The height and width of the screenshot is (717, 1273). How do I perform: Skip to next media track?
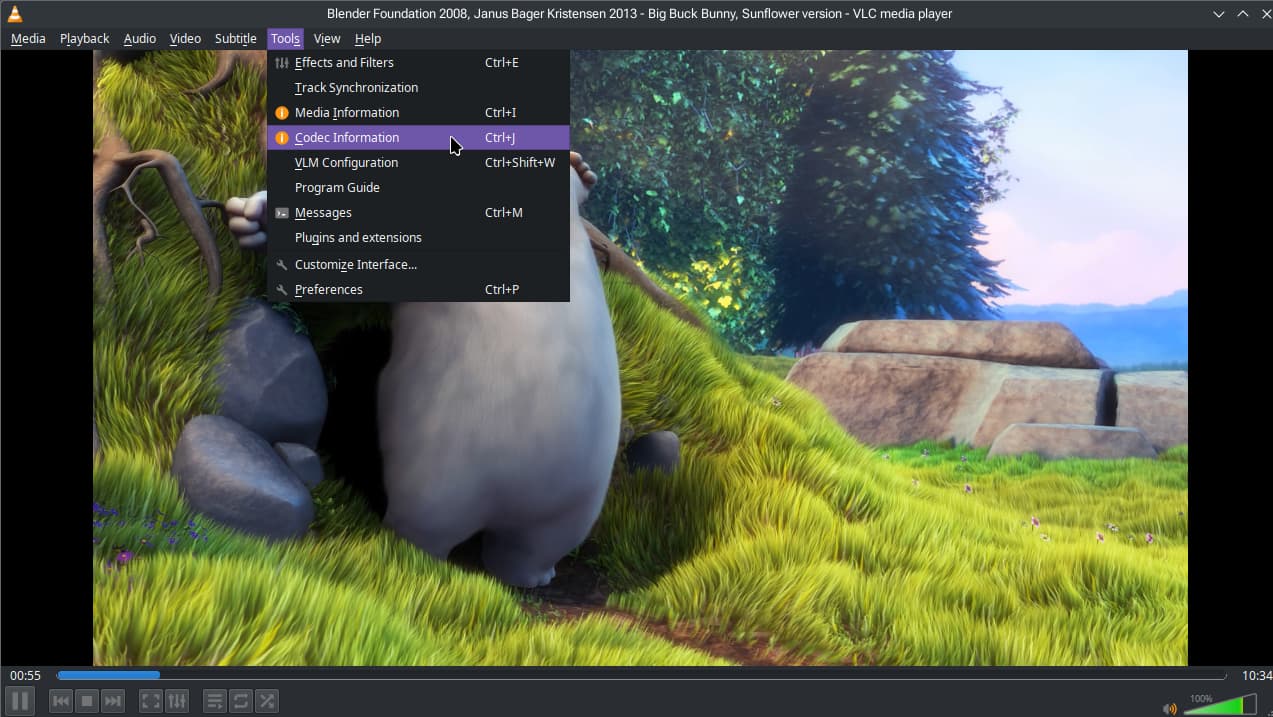pyautogui.click(x=113, y=701)
